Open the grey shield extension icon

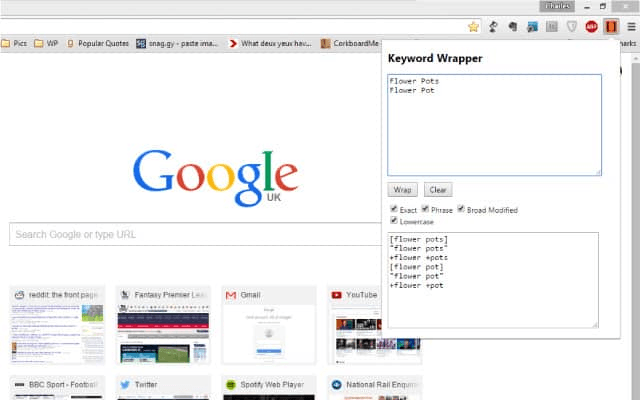tap(571, 27)
